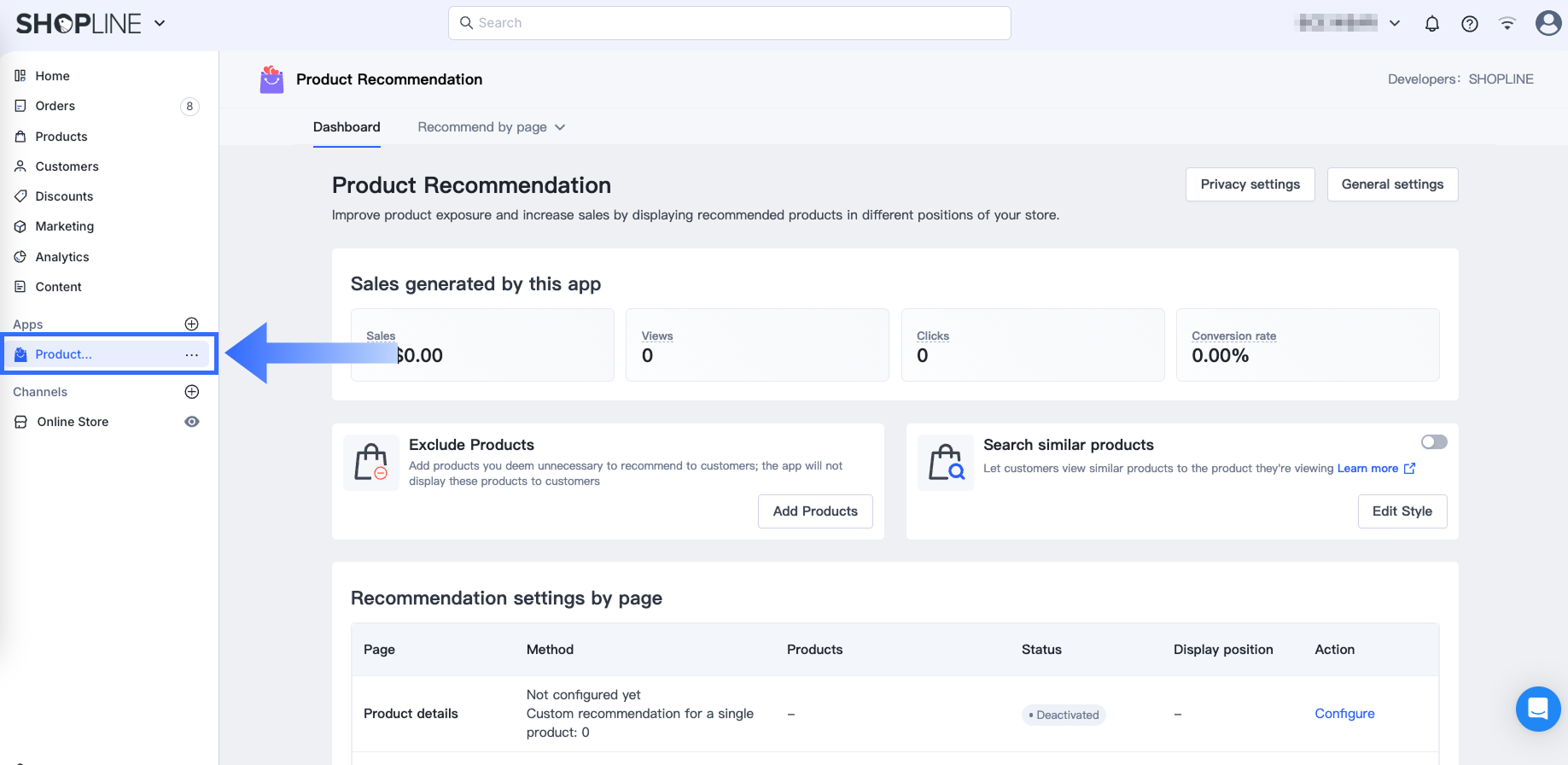The height and width of the screenshot is (765, 1568).
Task: Open the user profile avatar
Action: [x=1548, y=23]
